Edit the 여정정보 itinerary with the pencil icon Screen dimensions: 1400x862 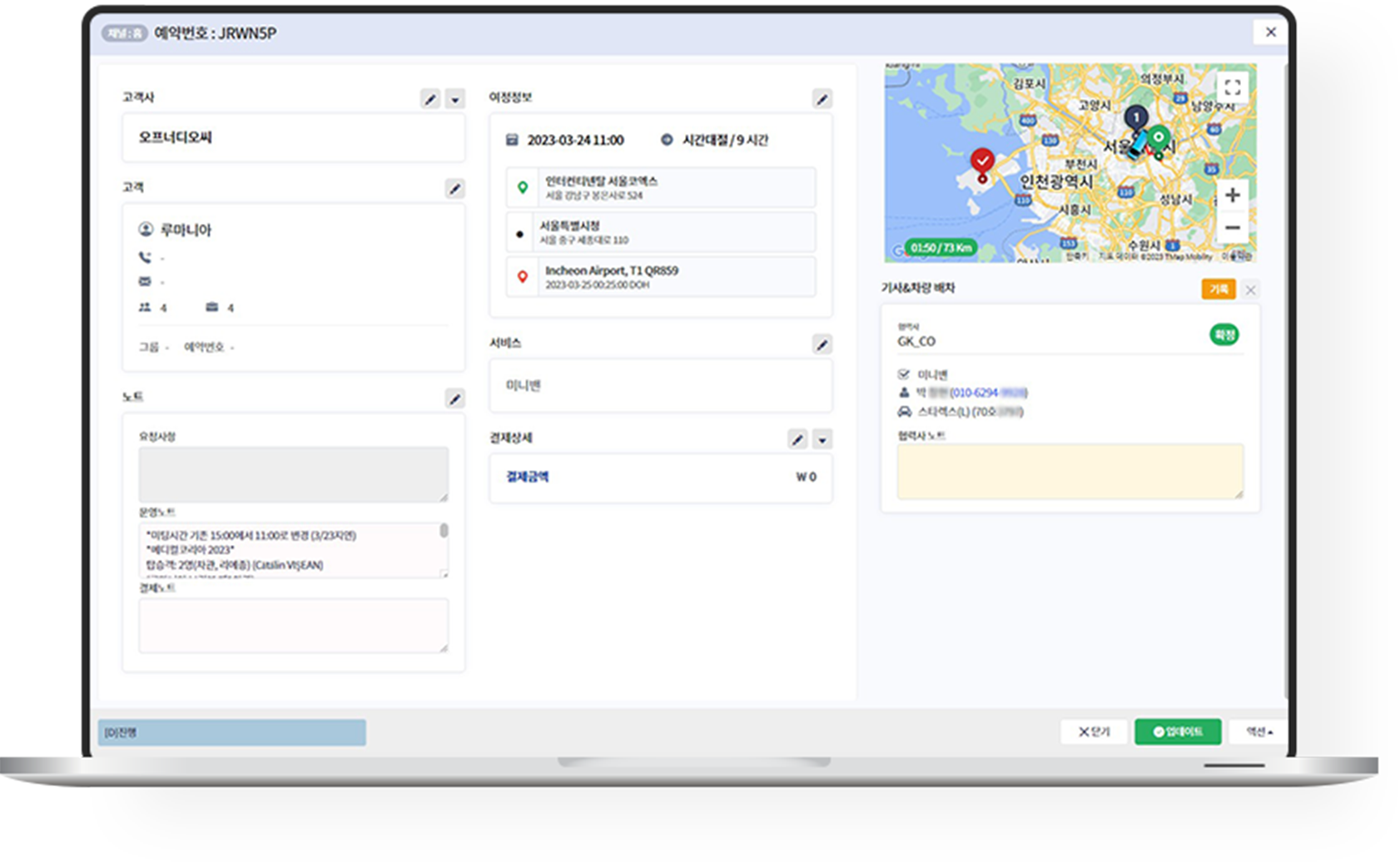(822, 99)
